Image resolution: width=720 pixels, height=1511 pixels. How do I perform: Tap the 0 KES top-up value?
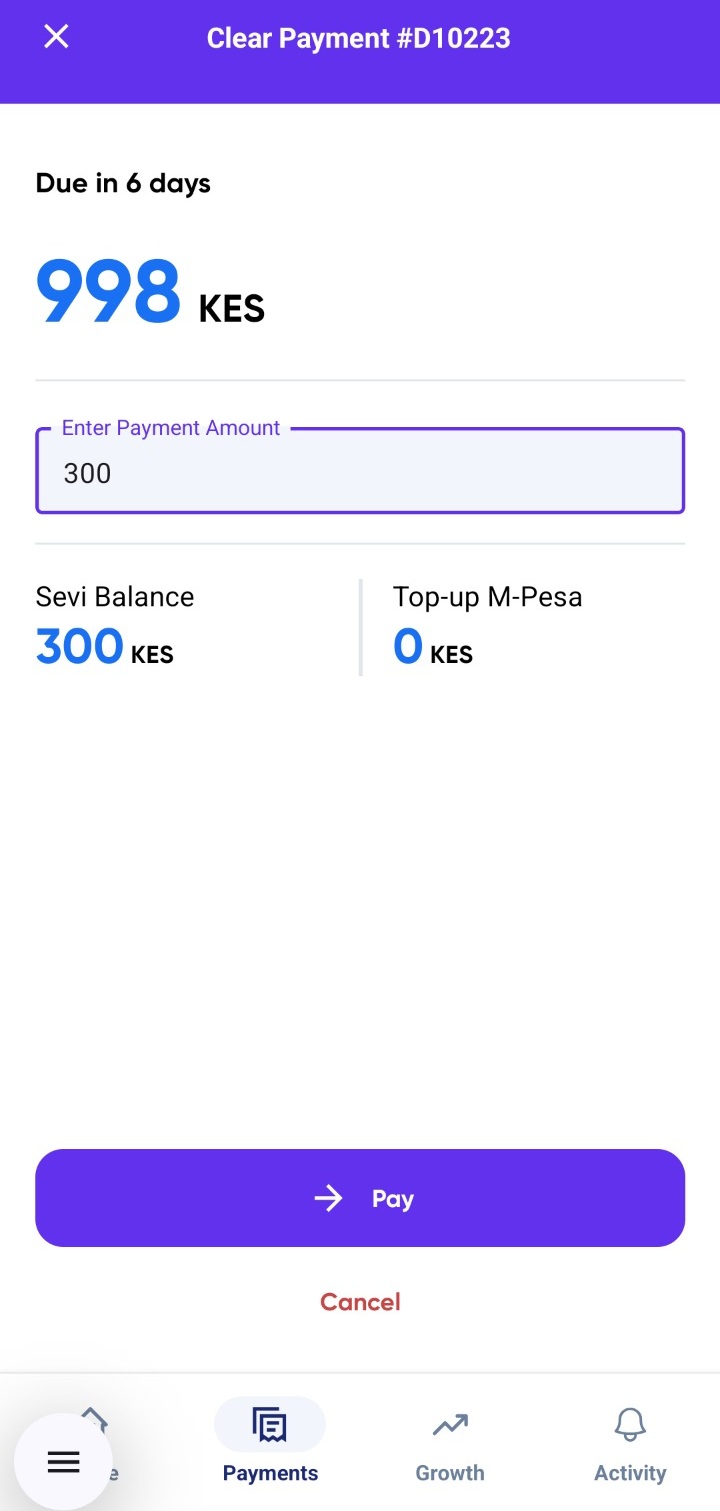[432, 648]
